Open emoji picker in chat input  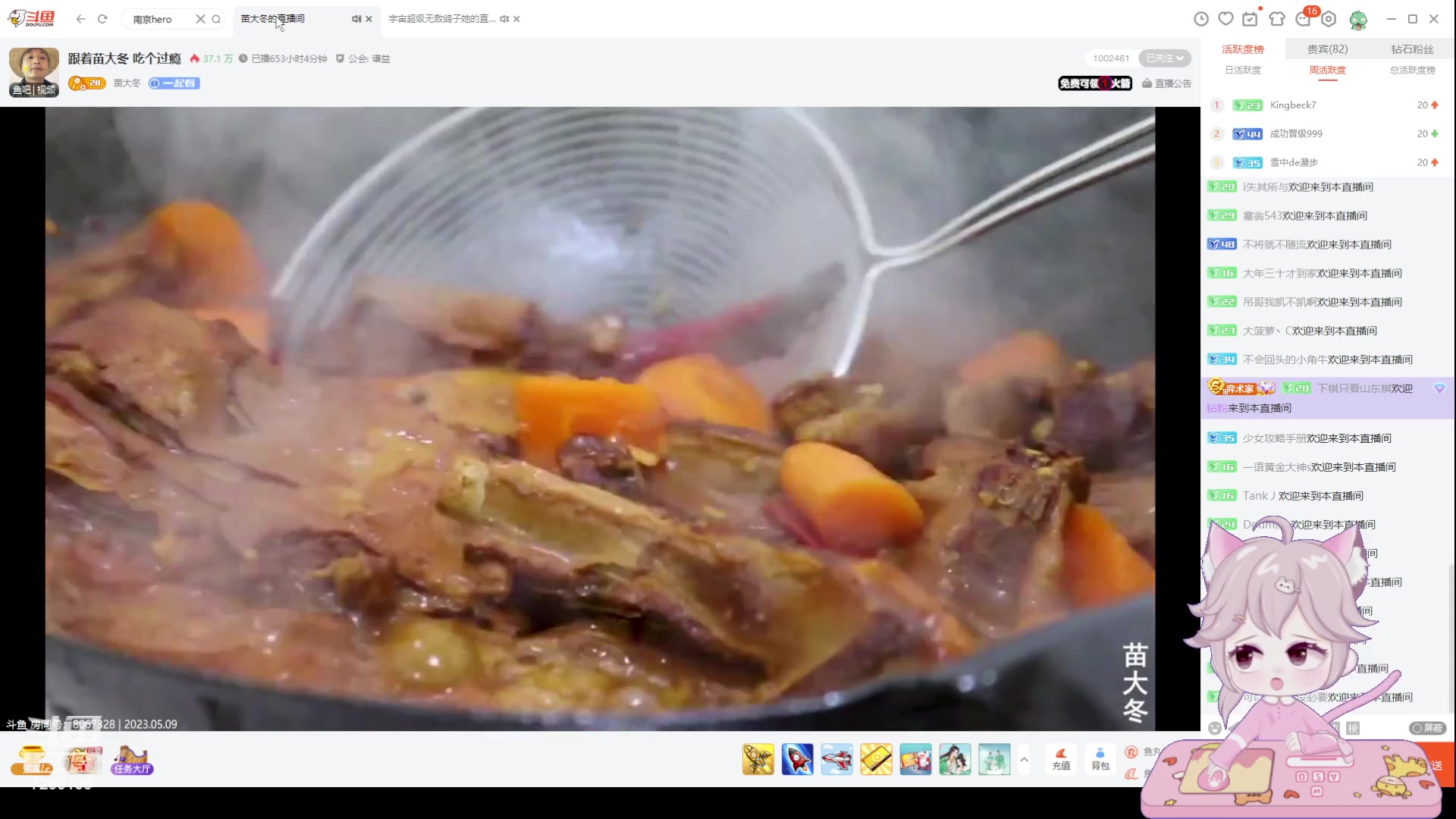coord(1215,728)
